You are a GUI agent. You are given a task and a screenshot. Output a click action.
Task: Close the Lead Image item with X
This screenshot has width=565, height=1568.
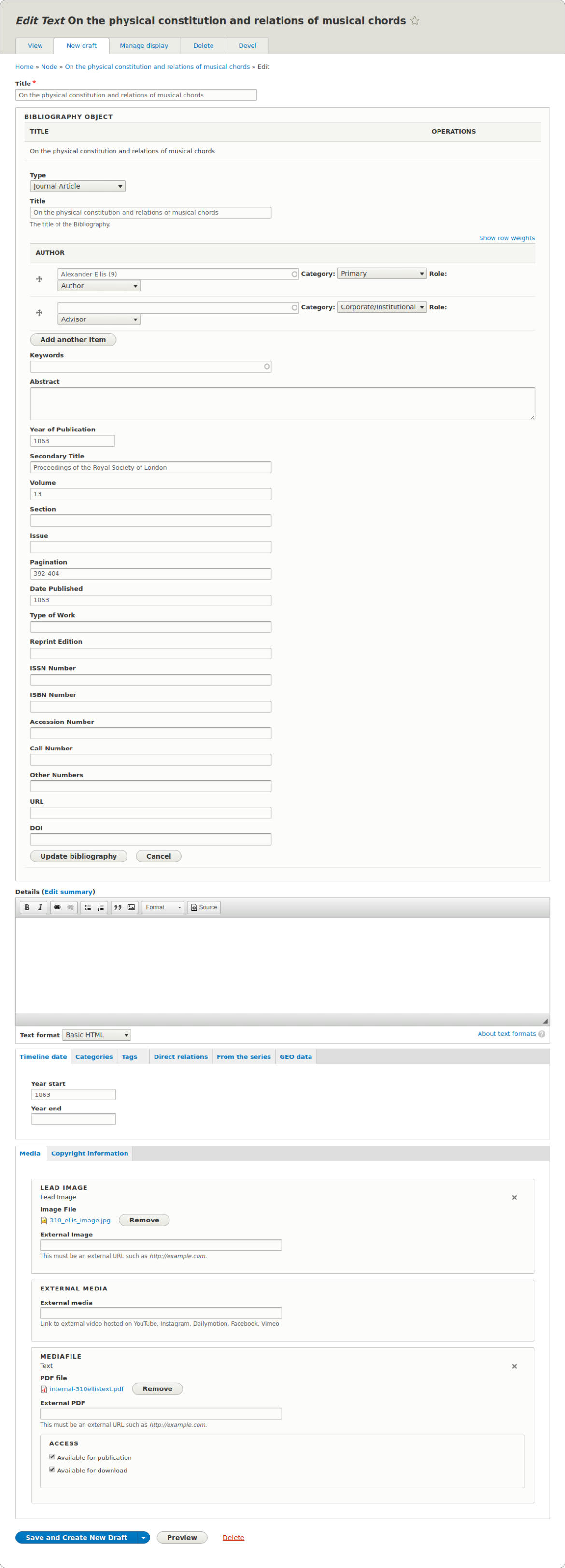[x=514, y=1197]
